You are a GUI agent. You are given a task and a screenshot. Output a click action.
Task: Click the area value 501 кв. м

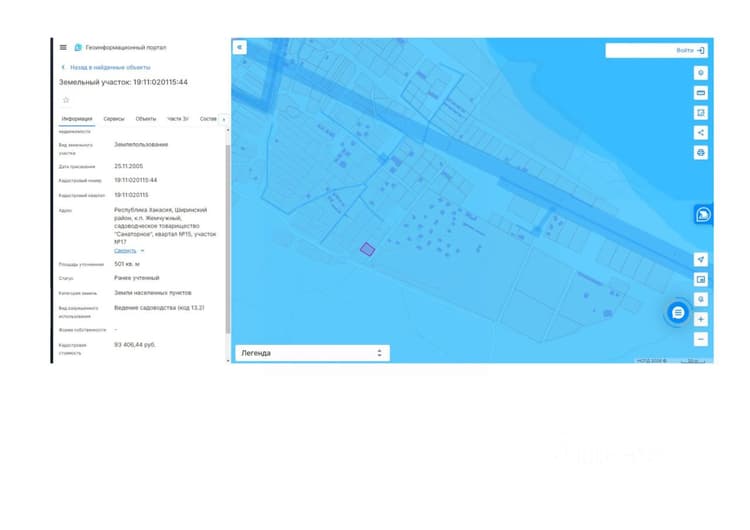pyautogui.click(x=127, y=264)
